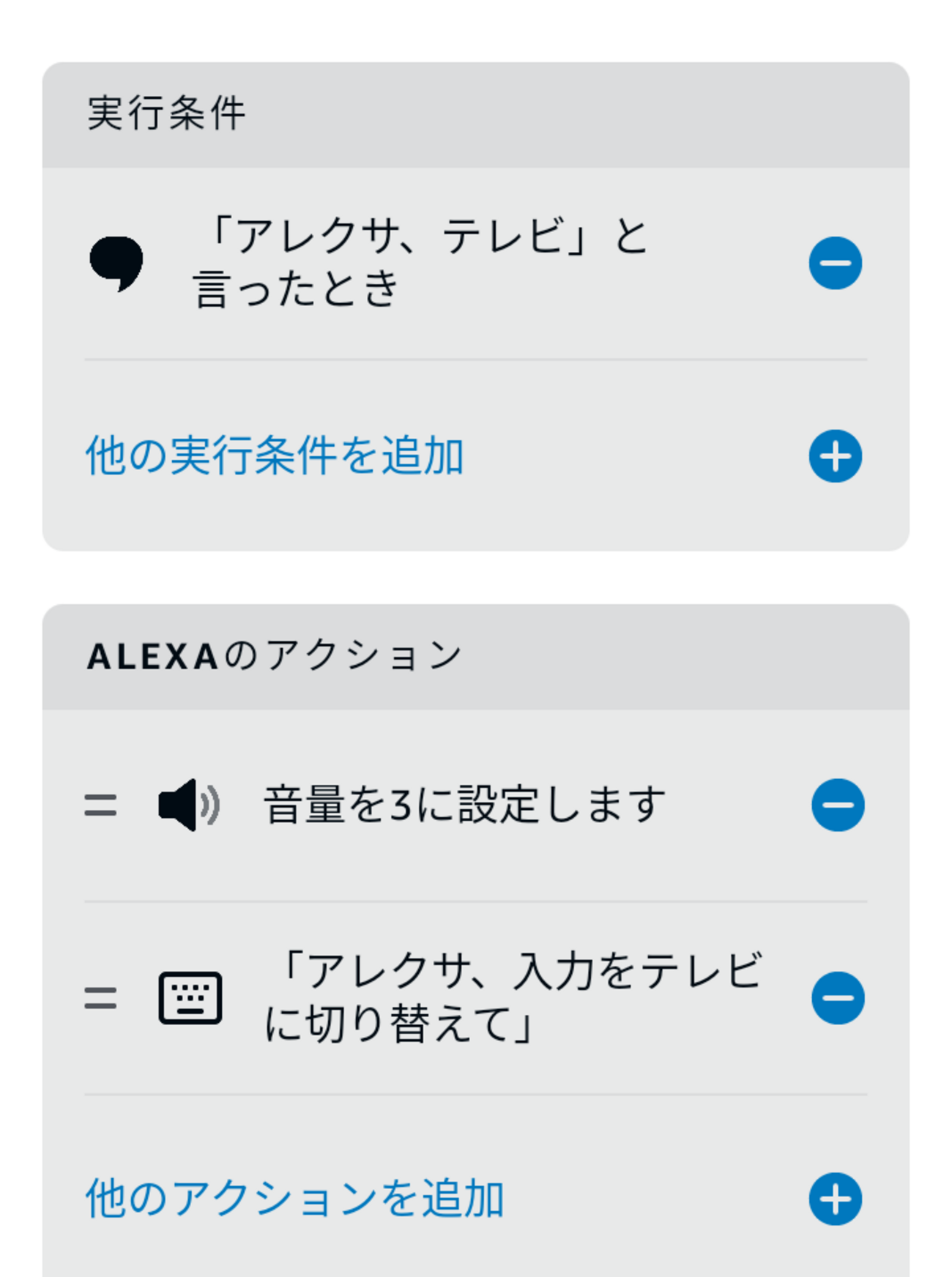Tap the 他の実行条件を追加 link
Screen dimensions: 952x1277
pyautogui.click(x=275, y=456)
